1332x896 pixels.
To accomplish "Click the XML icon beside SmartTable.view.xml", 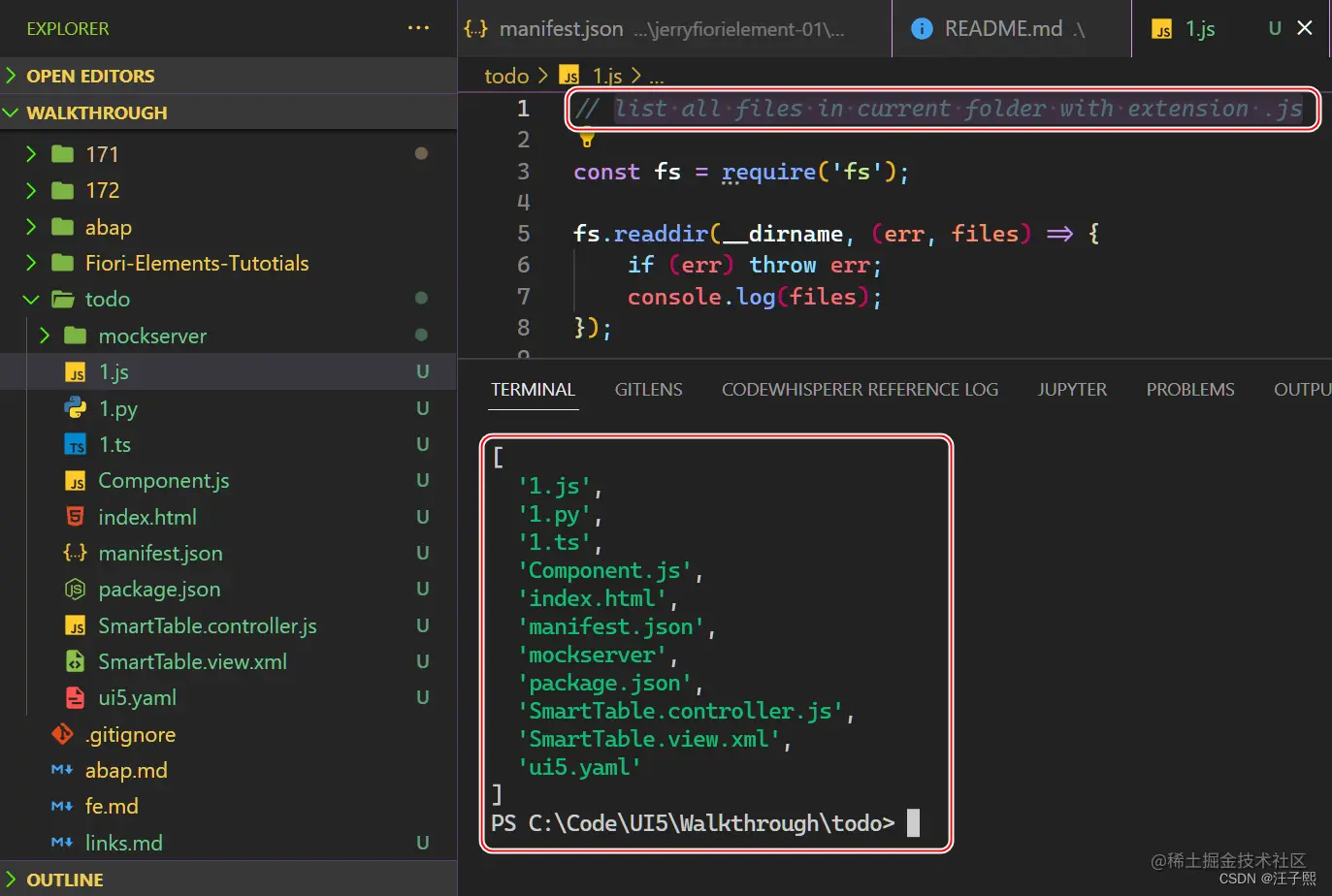I will coord(76,662).
